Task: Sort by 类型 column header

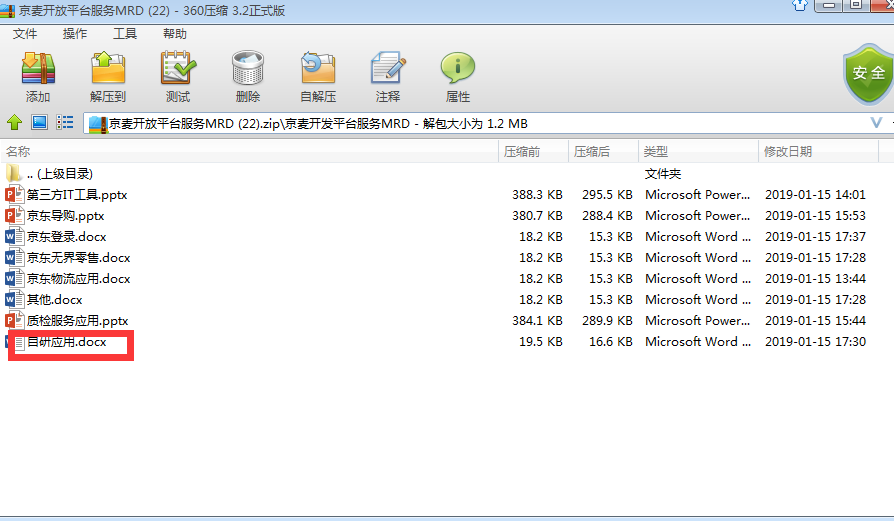Action: (698, 152)
